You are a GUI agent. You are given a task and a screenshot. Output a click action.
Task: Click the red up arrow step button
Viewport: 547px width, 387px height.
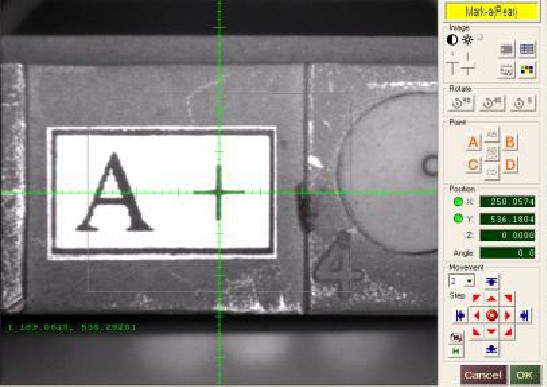point(492,299)
